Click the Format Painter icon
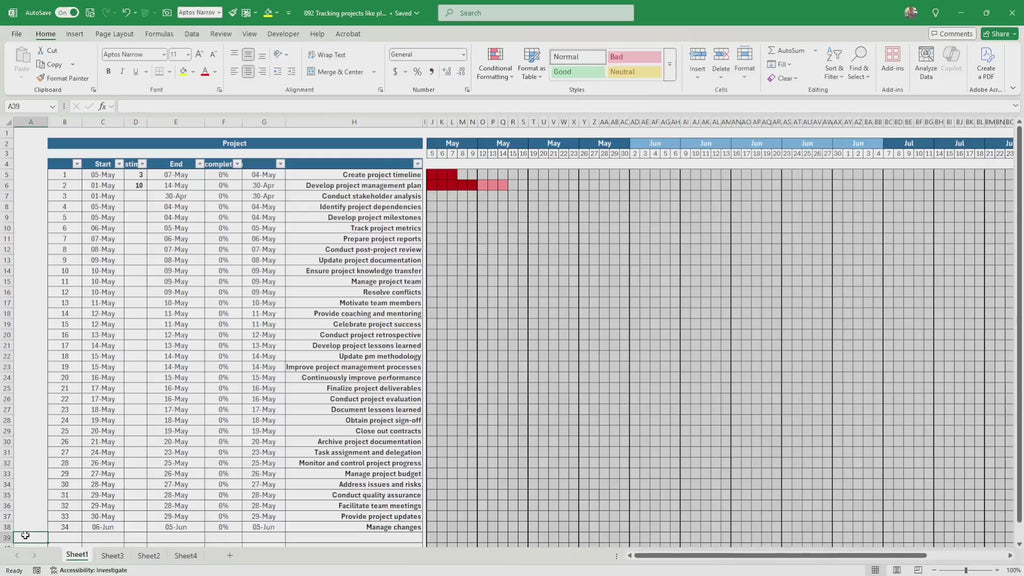Screen dimensions: 1024x576 pyautogui.click(x=41, y=78)
